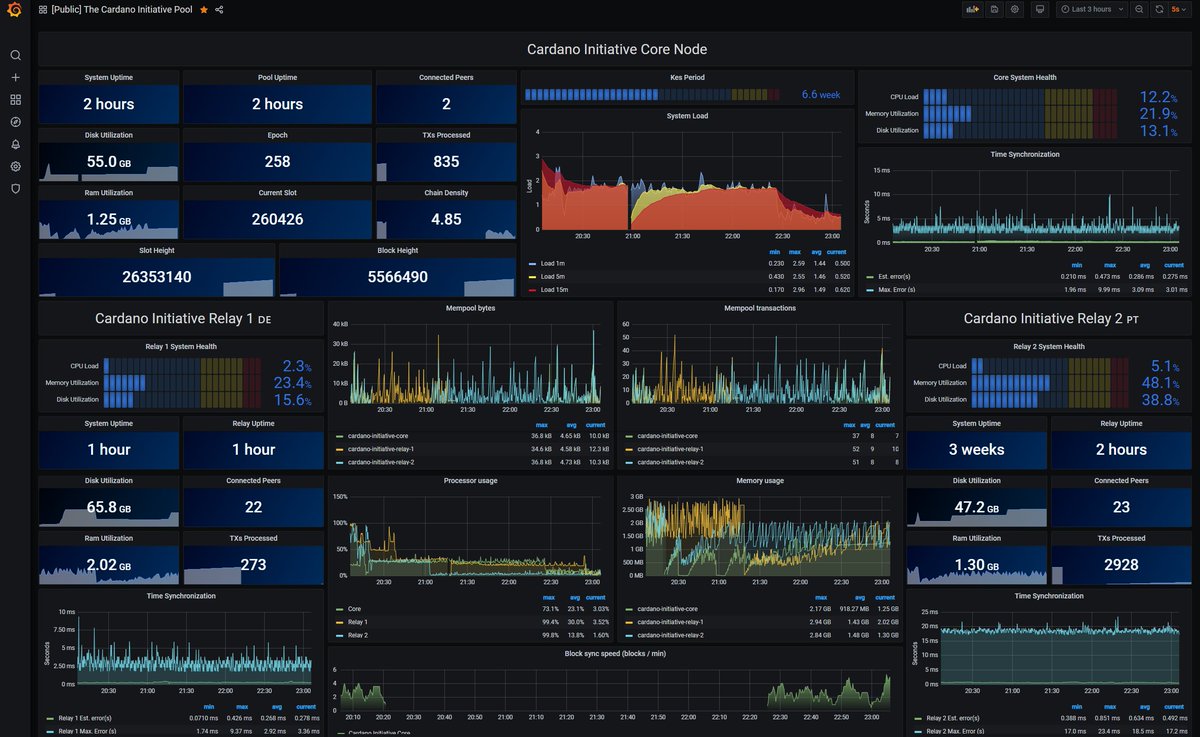This screenshot has height=737, width=1200.
Task: Click the Kes Period value 6.6 week
Action: pos(821,95)
